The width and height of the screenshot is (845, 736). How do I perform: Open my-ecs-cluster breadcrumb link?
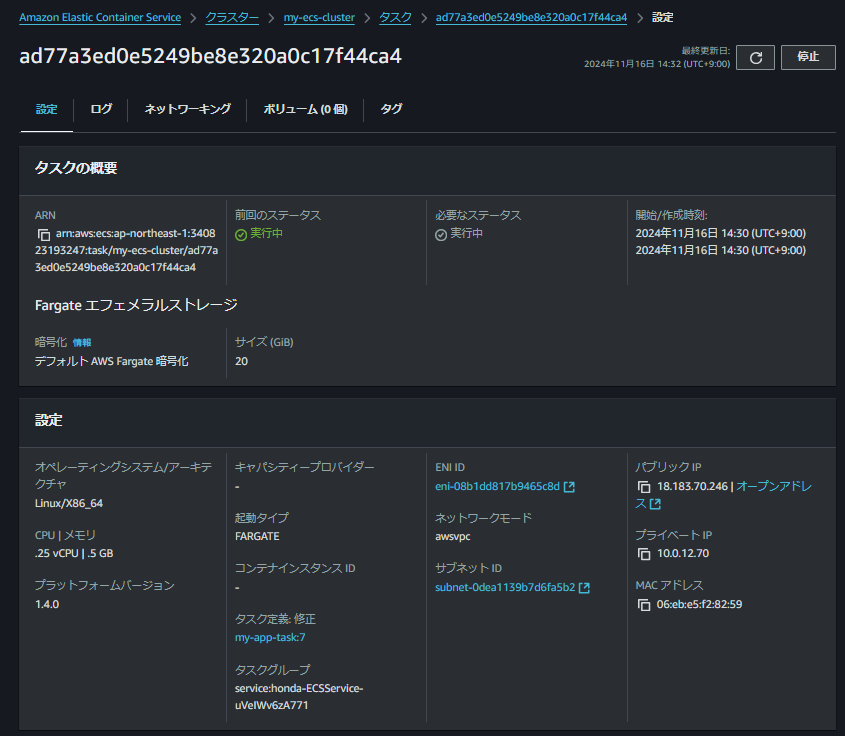[x=319, y=17]
